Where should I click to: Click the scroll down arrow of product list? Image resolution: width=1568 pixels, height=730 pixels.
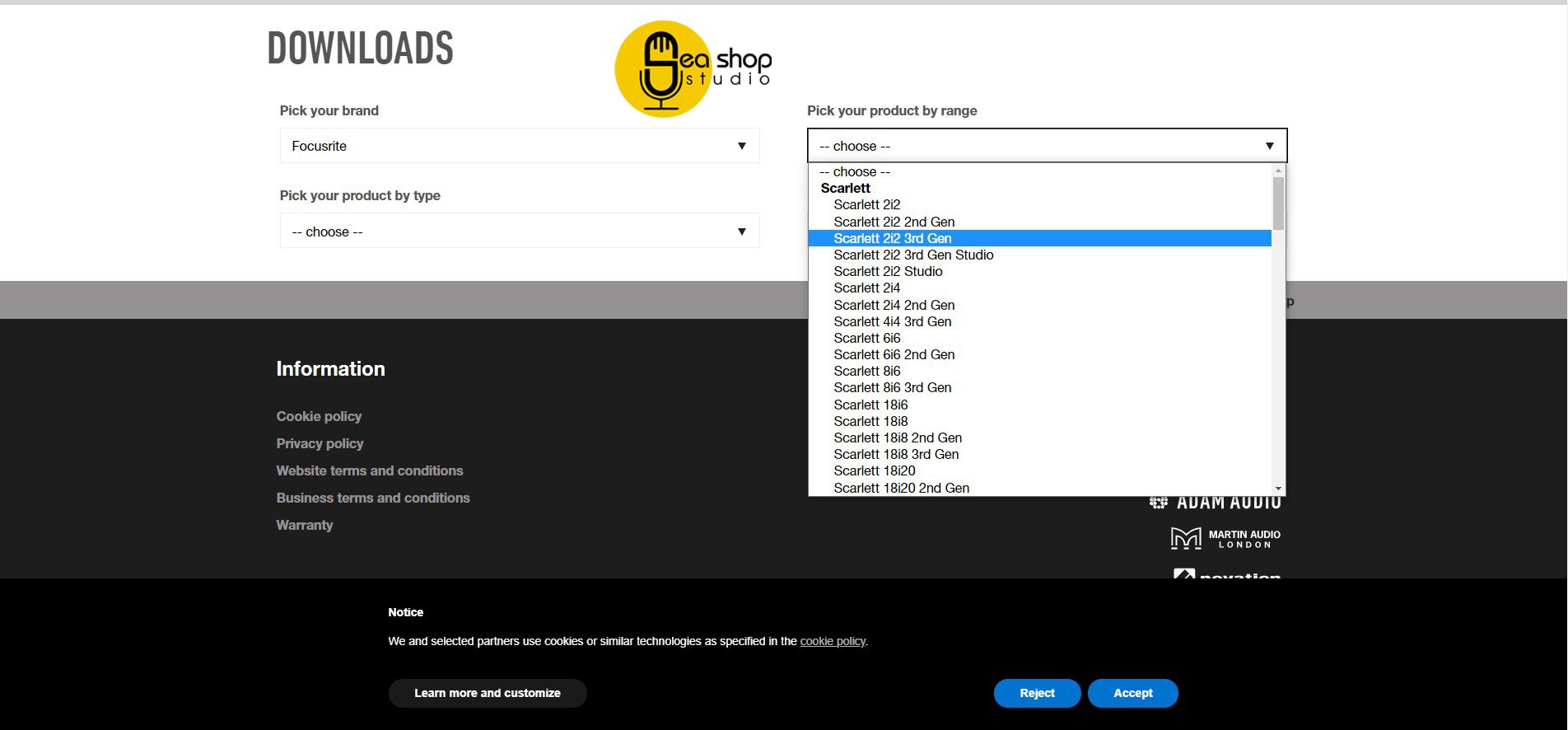[1278, 489]
